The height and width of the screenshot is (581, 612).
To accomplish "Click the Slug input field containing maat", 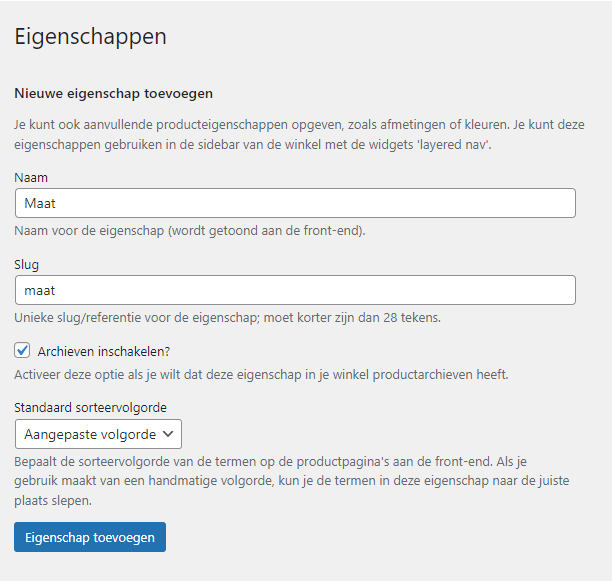I will (295, 290).
